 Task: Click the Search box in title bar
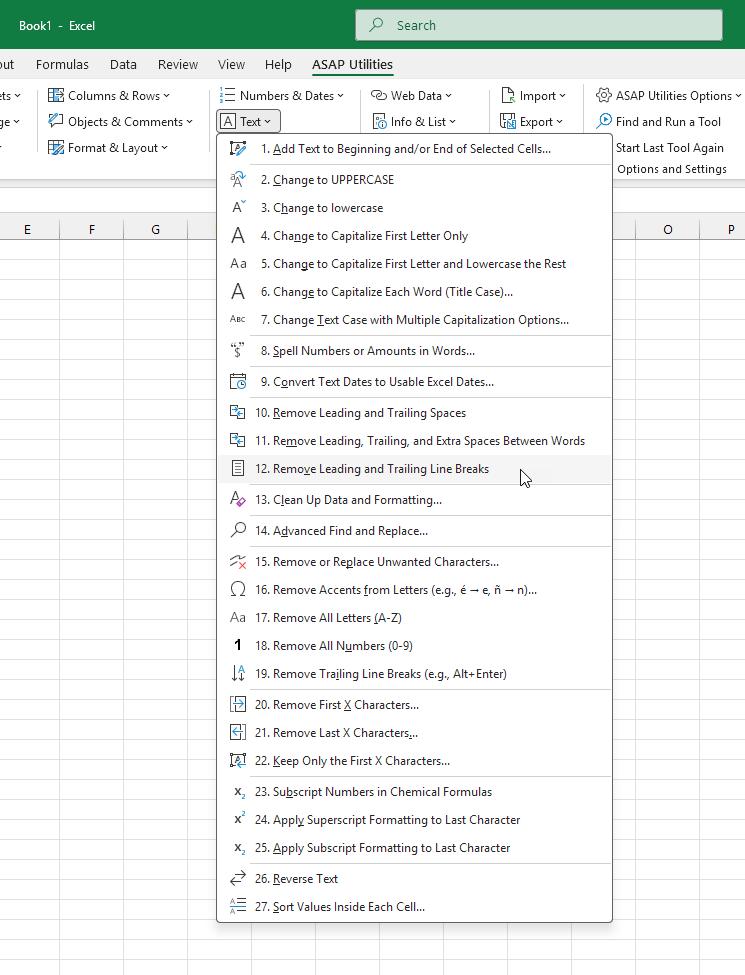click(539, 25)
